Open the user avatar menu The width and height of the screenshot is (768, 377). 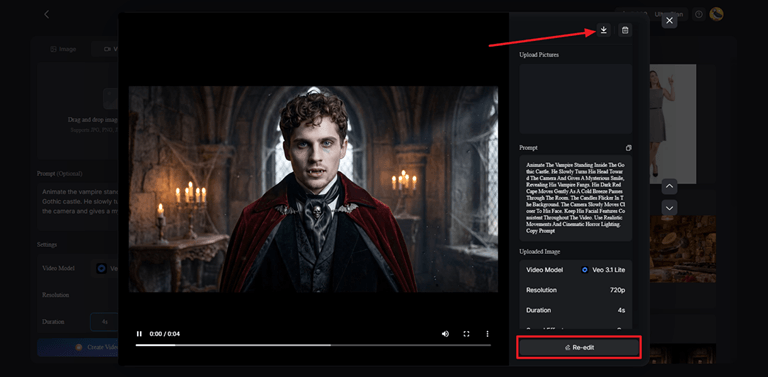pos(717,14)
